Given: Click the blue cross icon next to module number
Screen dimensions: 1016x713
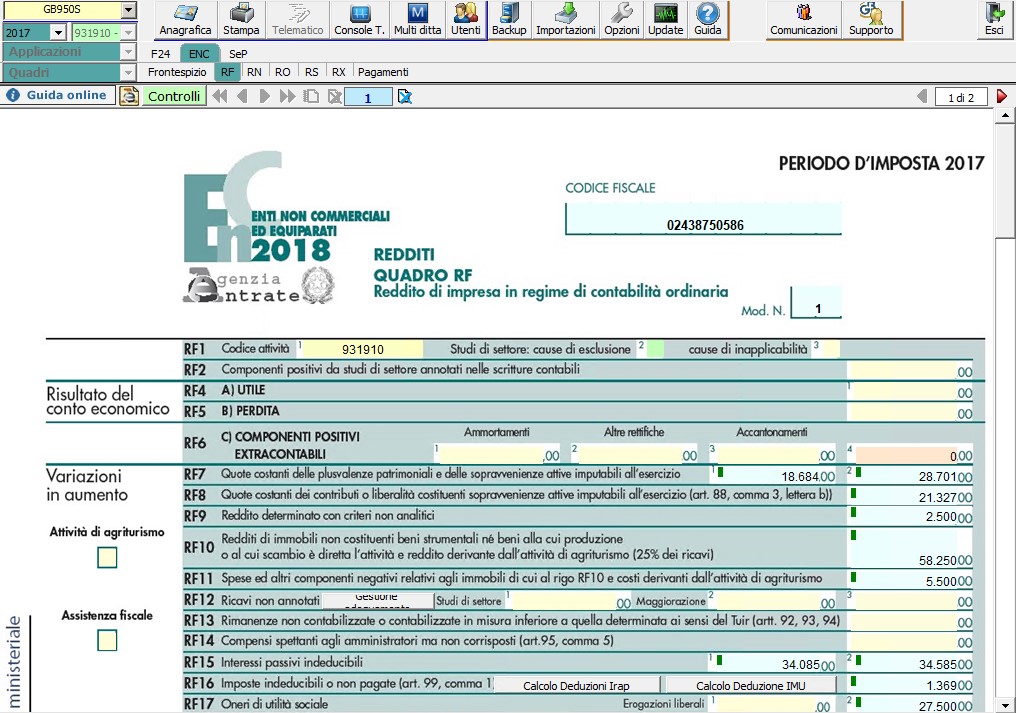Looking at the screenshot, I should [x=405, y=97].
